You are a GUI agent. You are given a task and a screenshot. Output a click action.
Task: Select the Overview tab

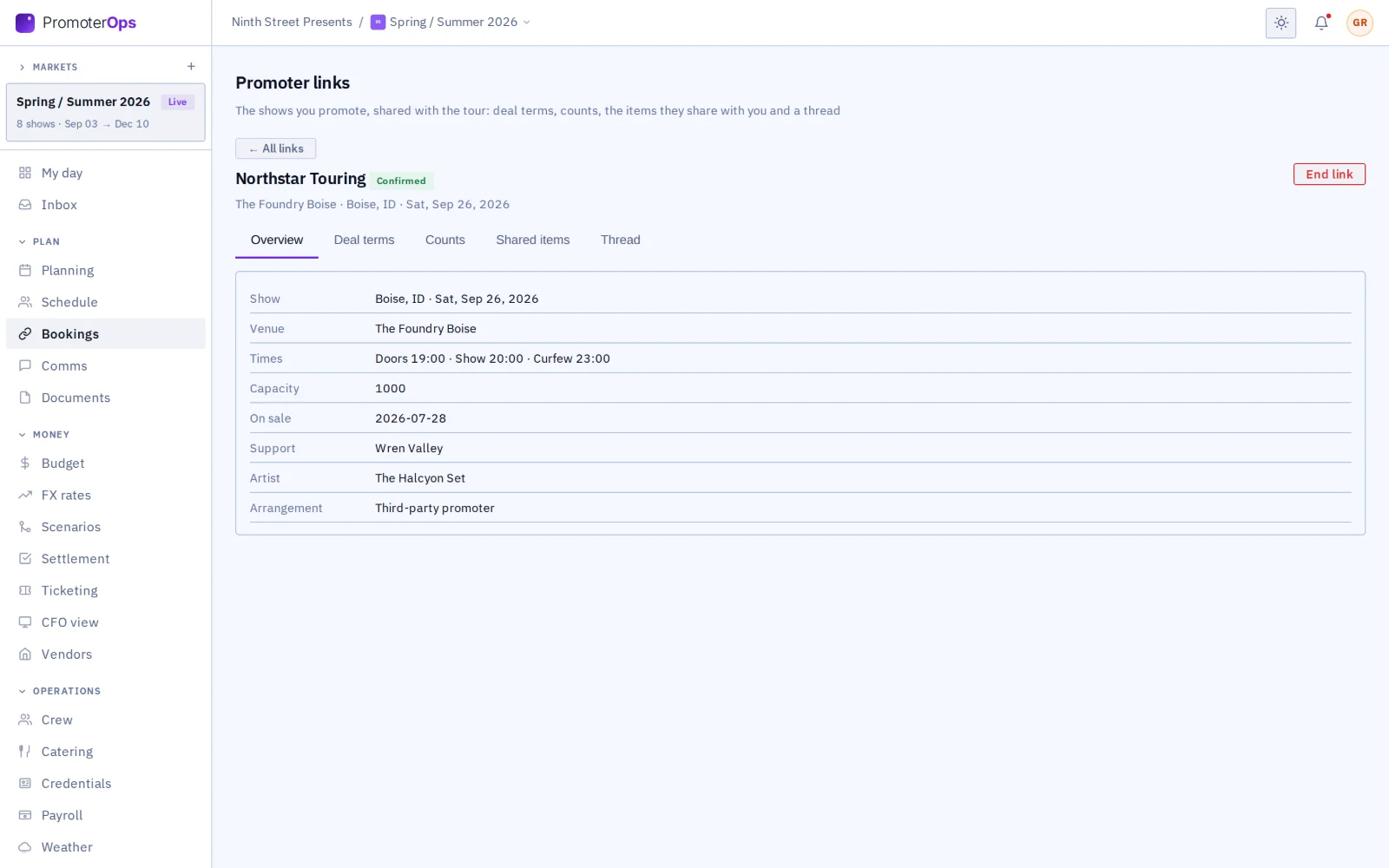277,240
